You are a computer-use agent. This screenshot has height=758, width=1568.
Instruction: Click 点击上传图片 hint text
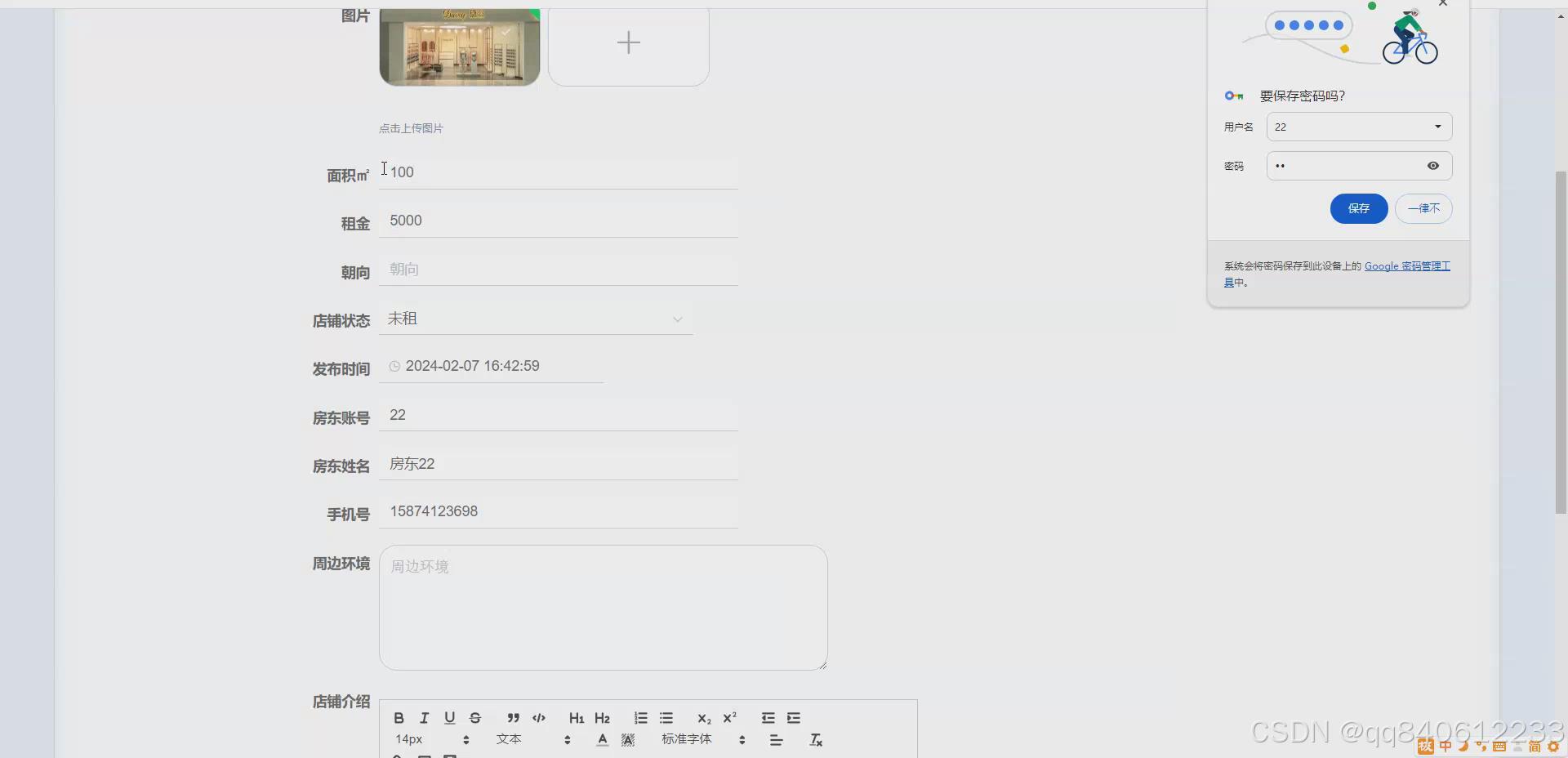coord(411,128)
